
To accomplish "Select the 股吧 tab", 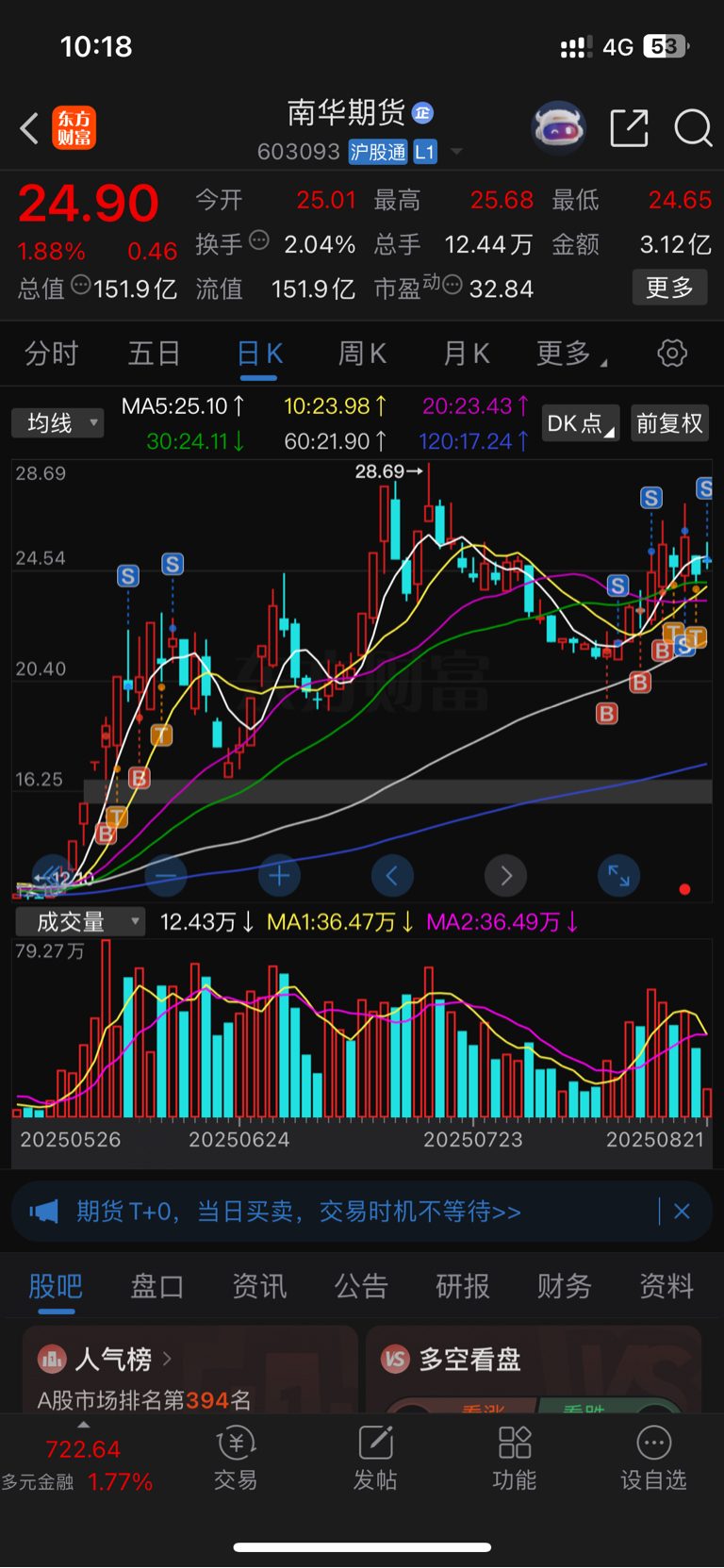I will [x=56, y=1286].
